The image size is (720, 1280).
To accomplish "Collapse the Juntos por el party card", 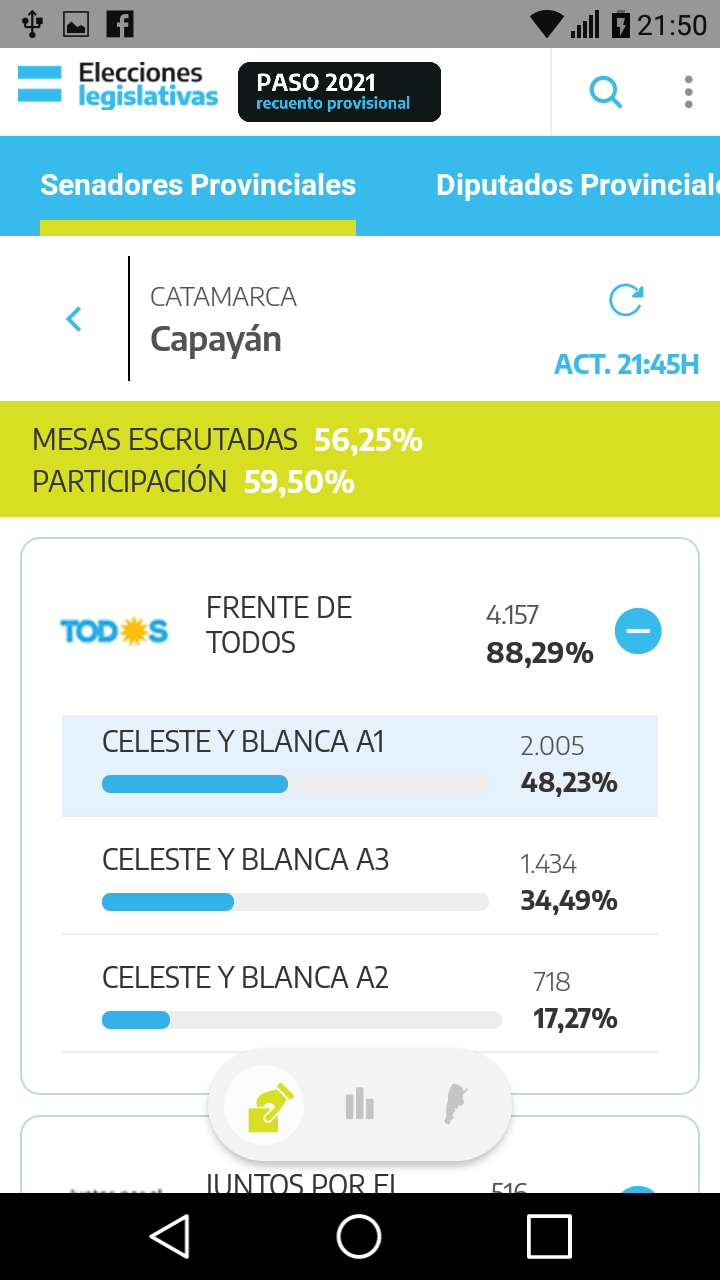I will pos(638,1190).
